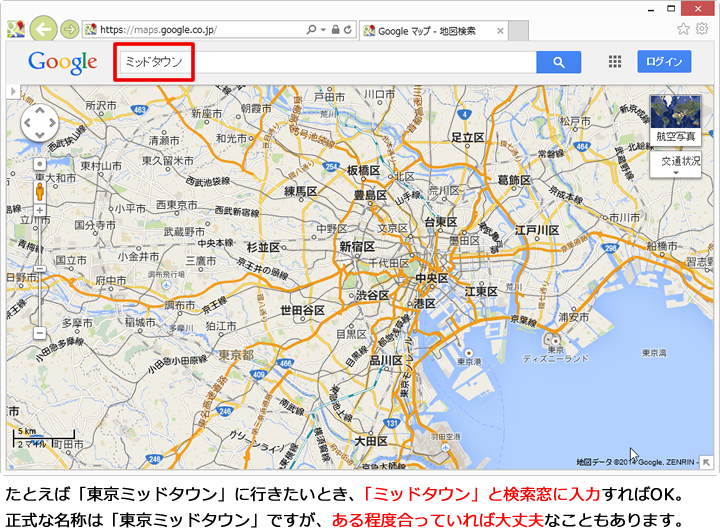The height and width of the screenshot is (528, 720).
Task: Click the Google Maps favicon beside back button
Action: point(16,29)
